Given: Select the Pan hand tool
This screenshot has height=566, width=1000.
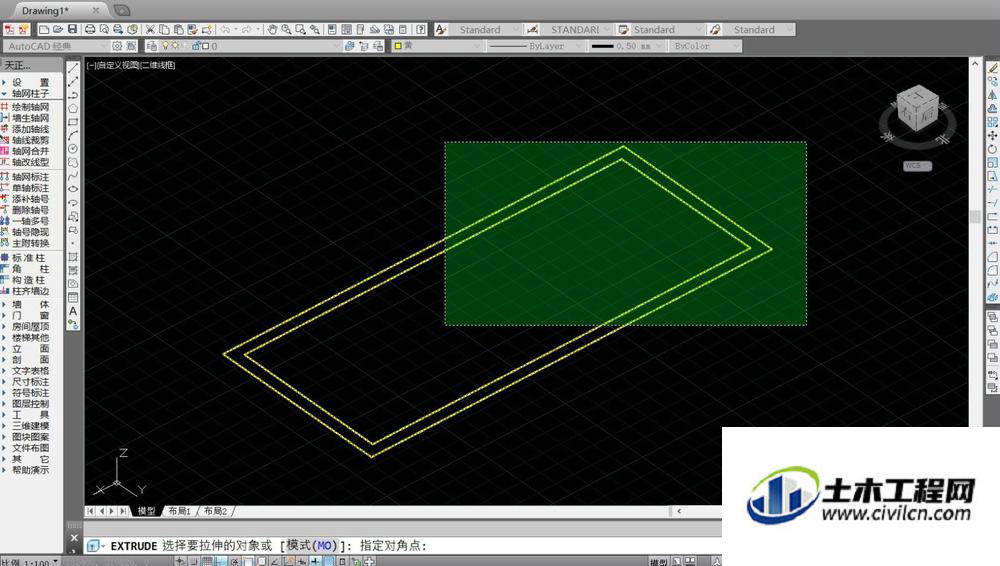Looking at the screenshot, I should 272,29.
